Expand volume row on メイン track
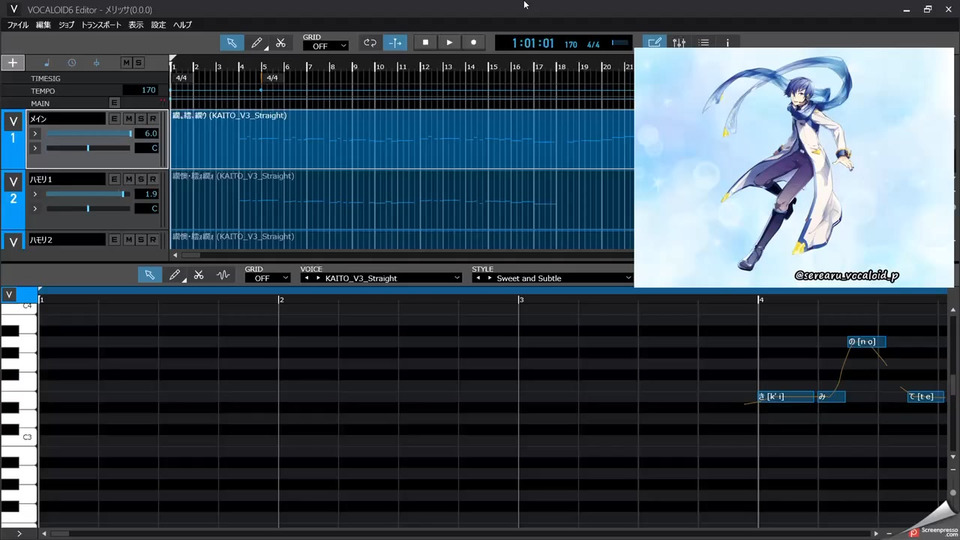Image resolution: width=960 pixels, height=540 pixels. (35, 133)
